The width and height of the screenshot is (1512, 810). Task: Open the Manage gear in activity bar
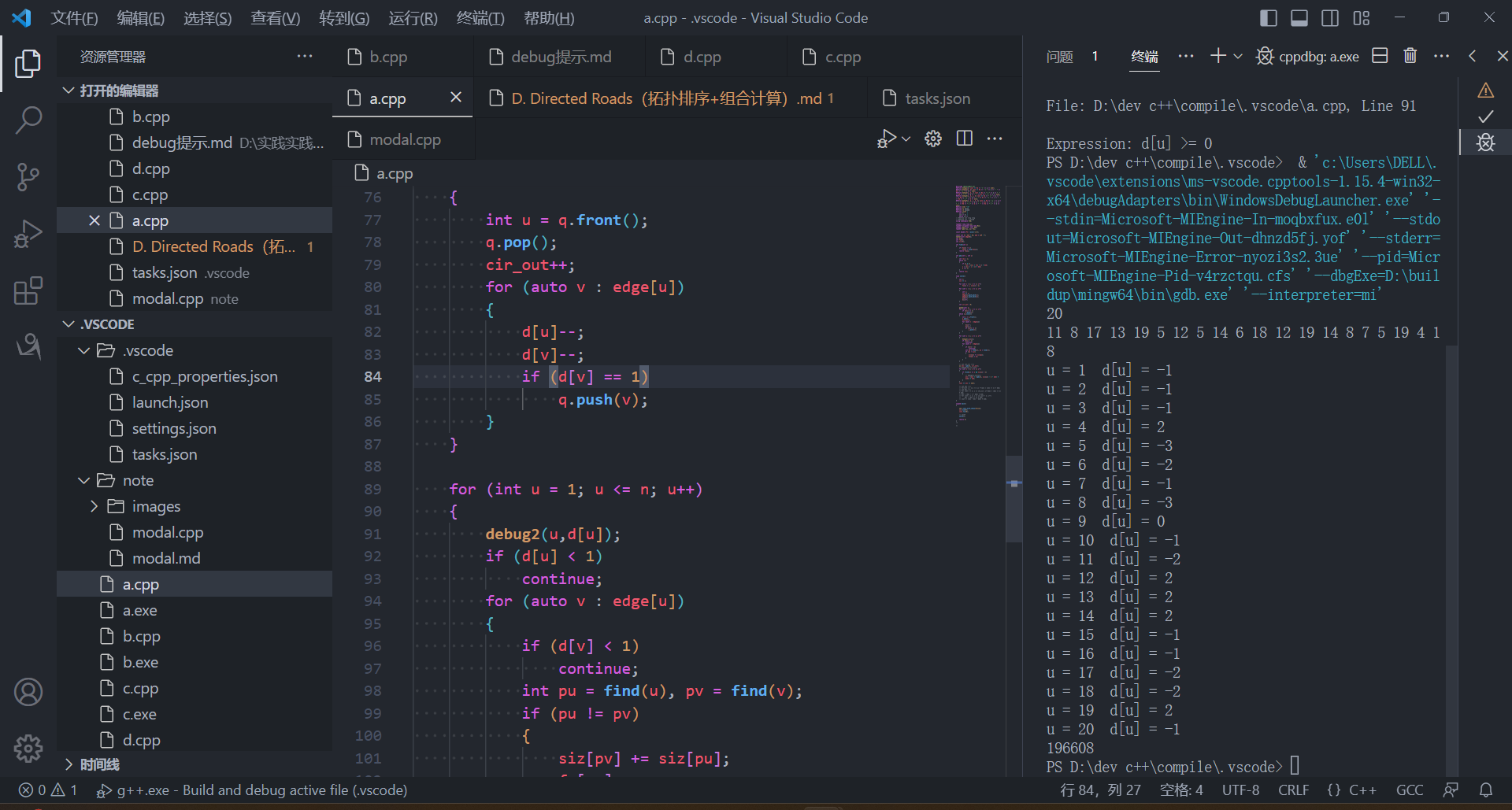28,749
